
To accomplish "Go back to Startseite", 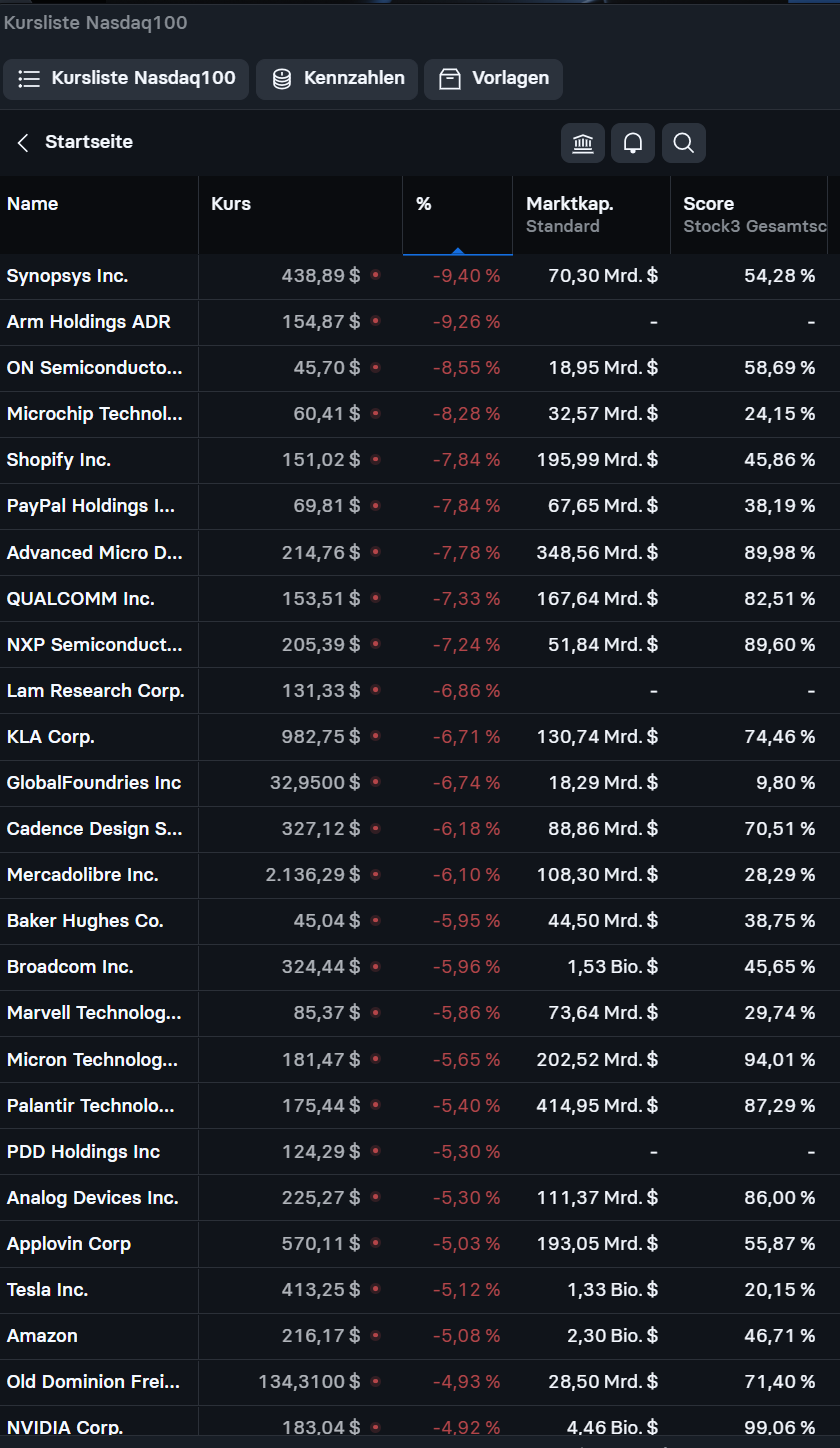I will (88, 142).
